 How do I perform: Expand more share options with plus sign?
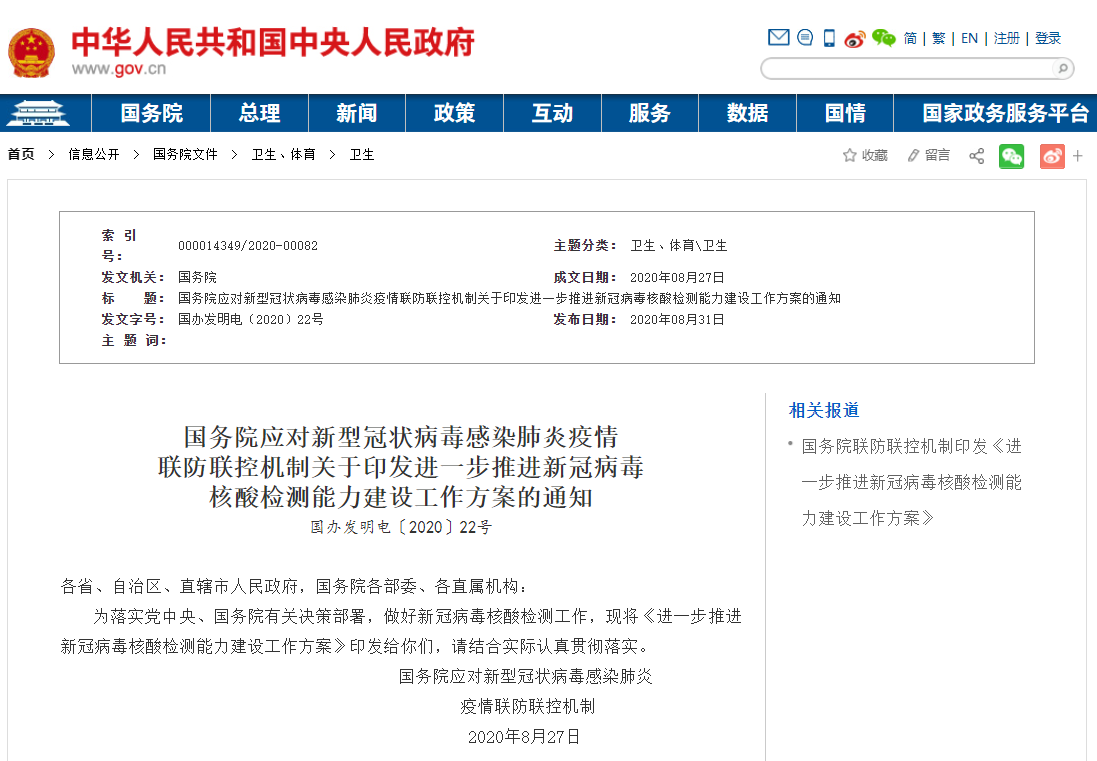coord(1078,156)
